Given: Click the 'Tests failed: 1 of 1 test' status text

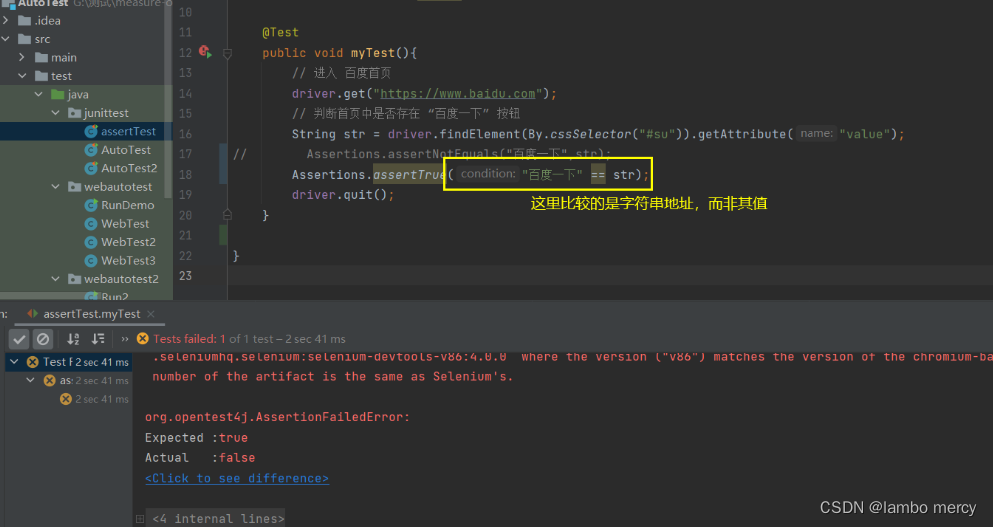Looking at the screenshot, I should pyautogui.click(x=250, y=339).
